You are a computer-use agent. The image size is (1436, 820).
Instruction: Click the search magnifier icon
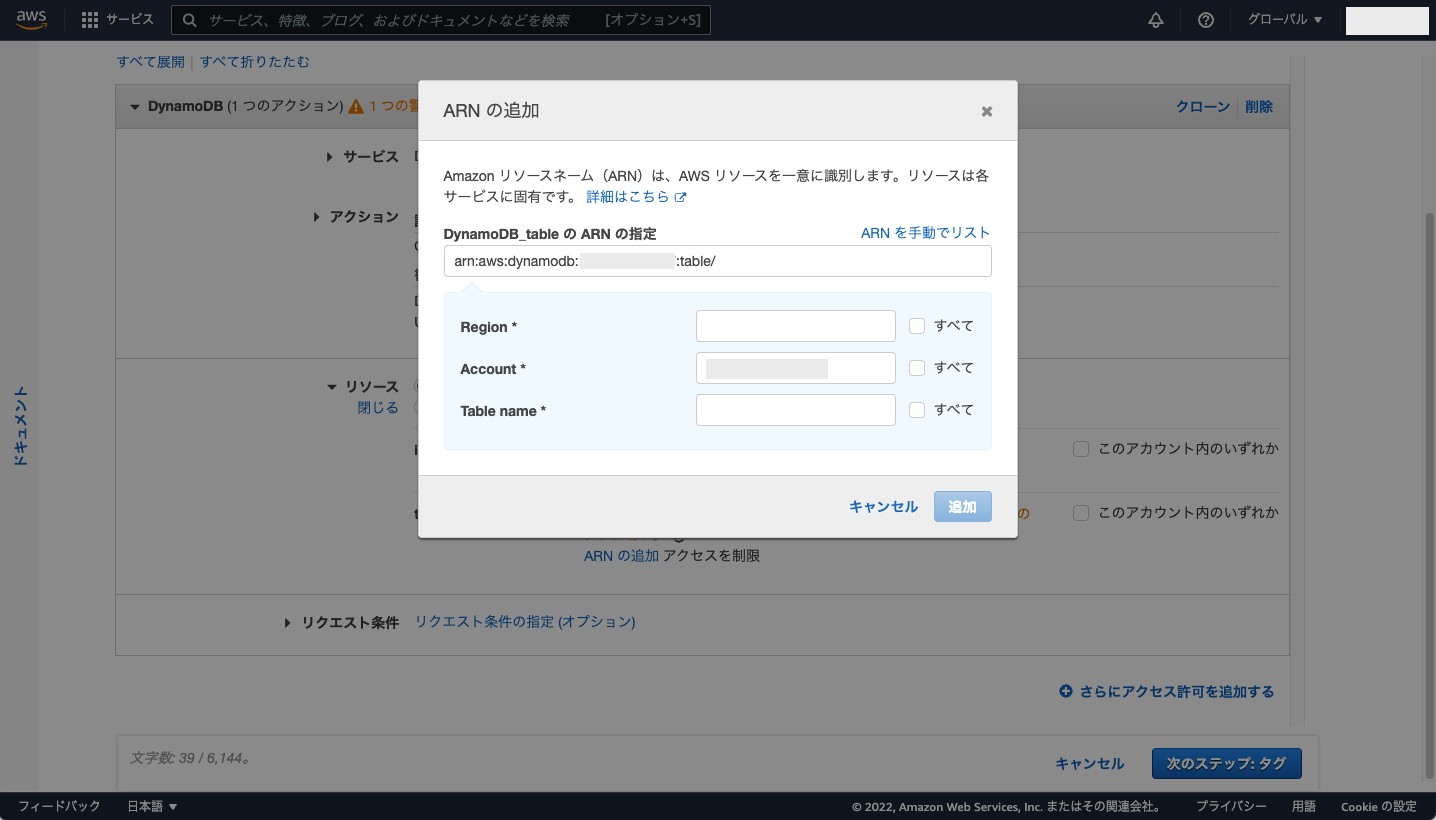[x=190, y=20]
